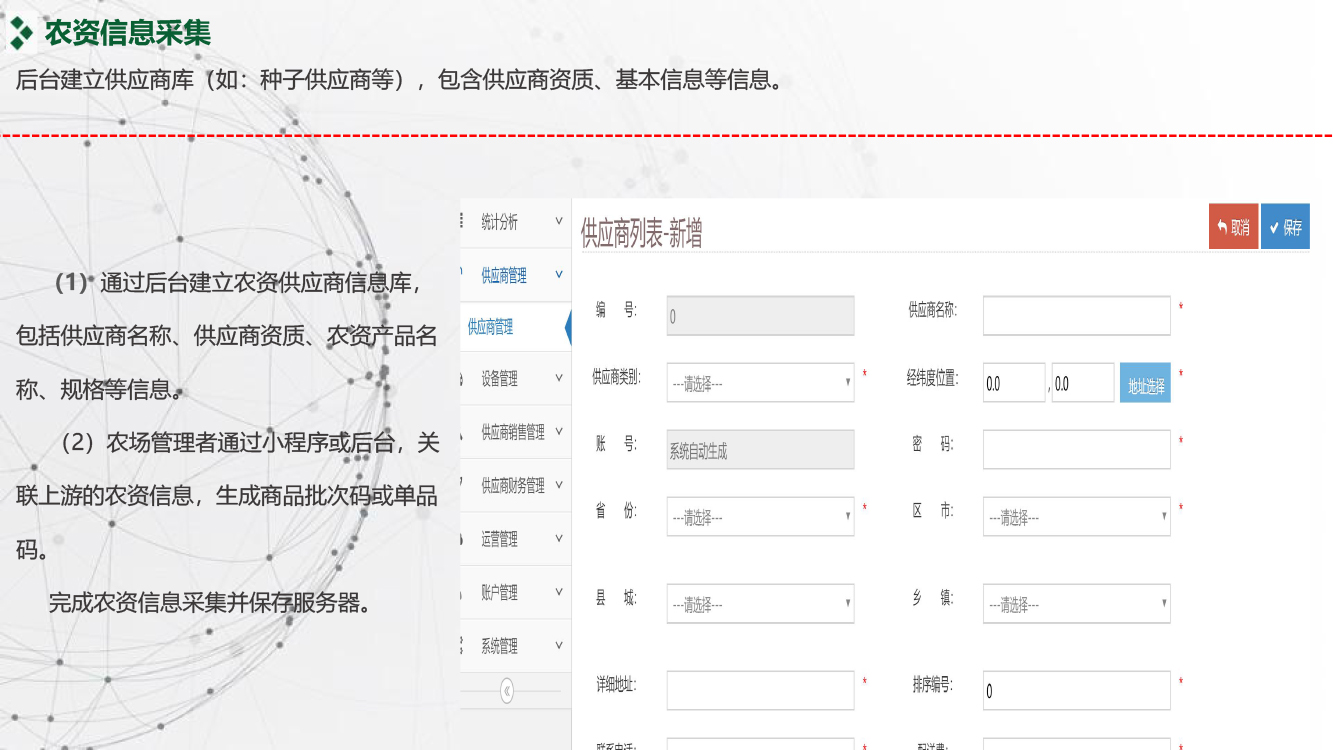Click the 供应商名称 input field

[1076, 316]
